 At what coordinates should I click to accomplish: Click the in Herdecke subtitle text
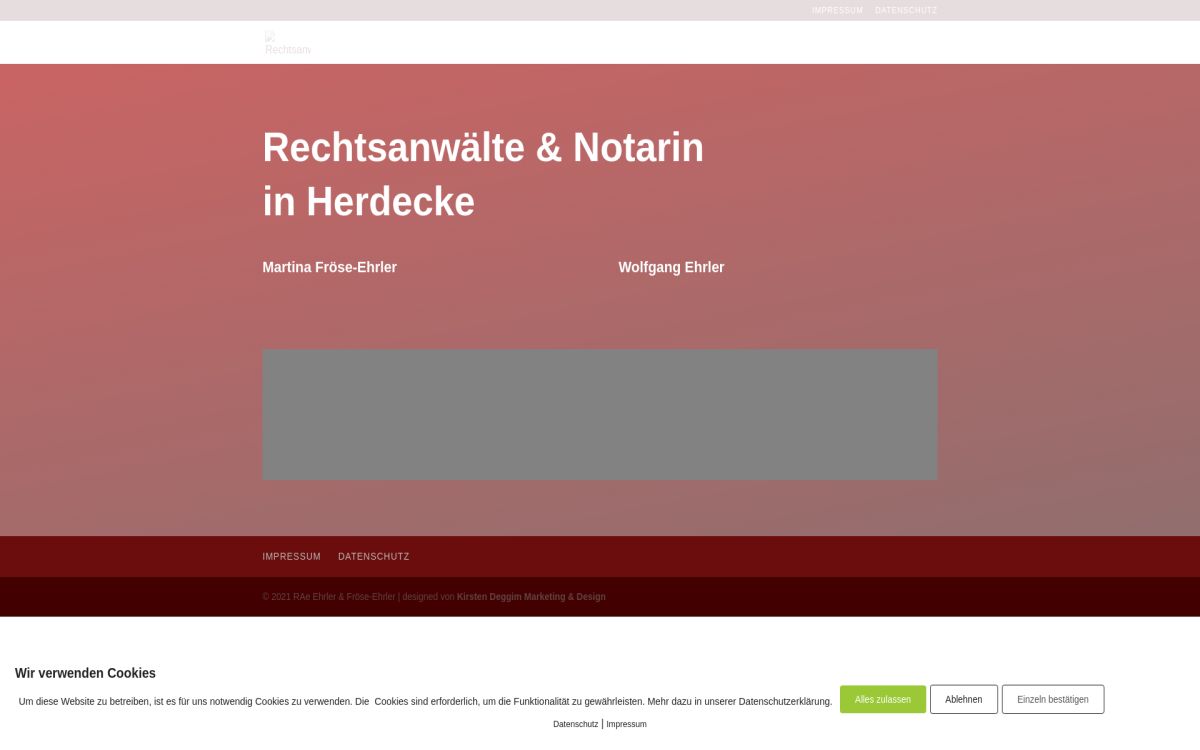tap(368, 201)
